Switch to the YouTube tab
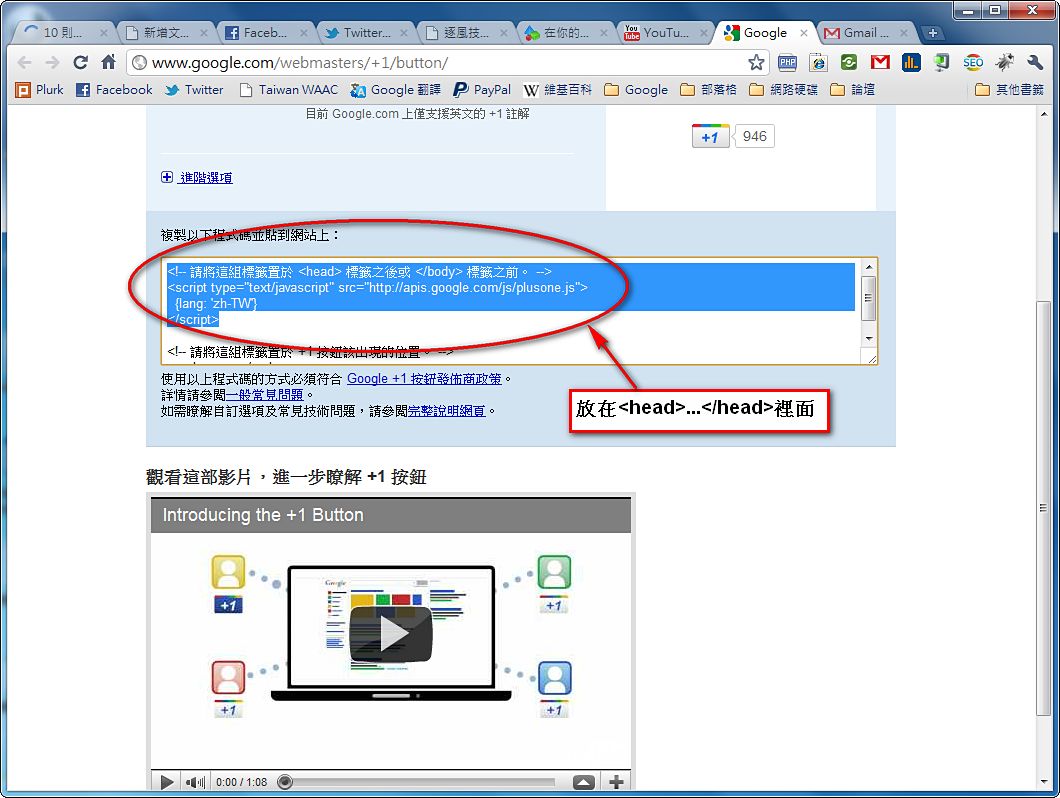 point(665,32)
